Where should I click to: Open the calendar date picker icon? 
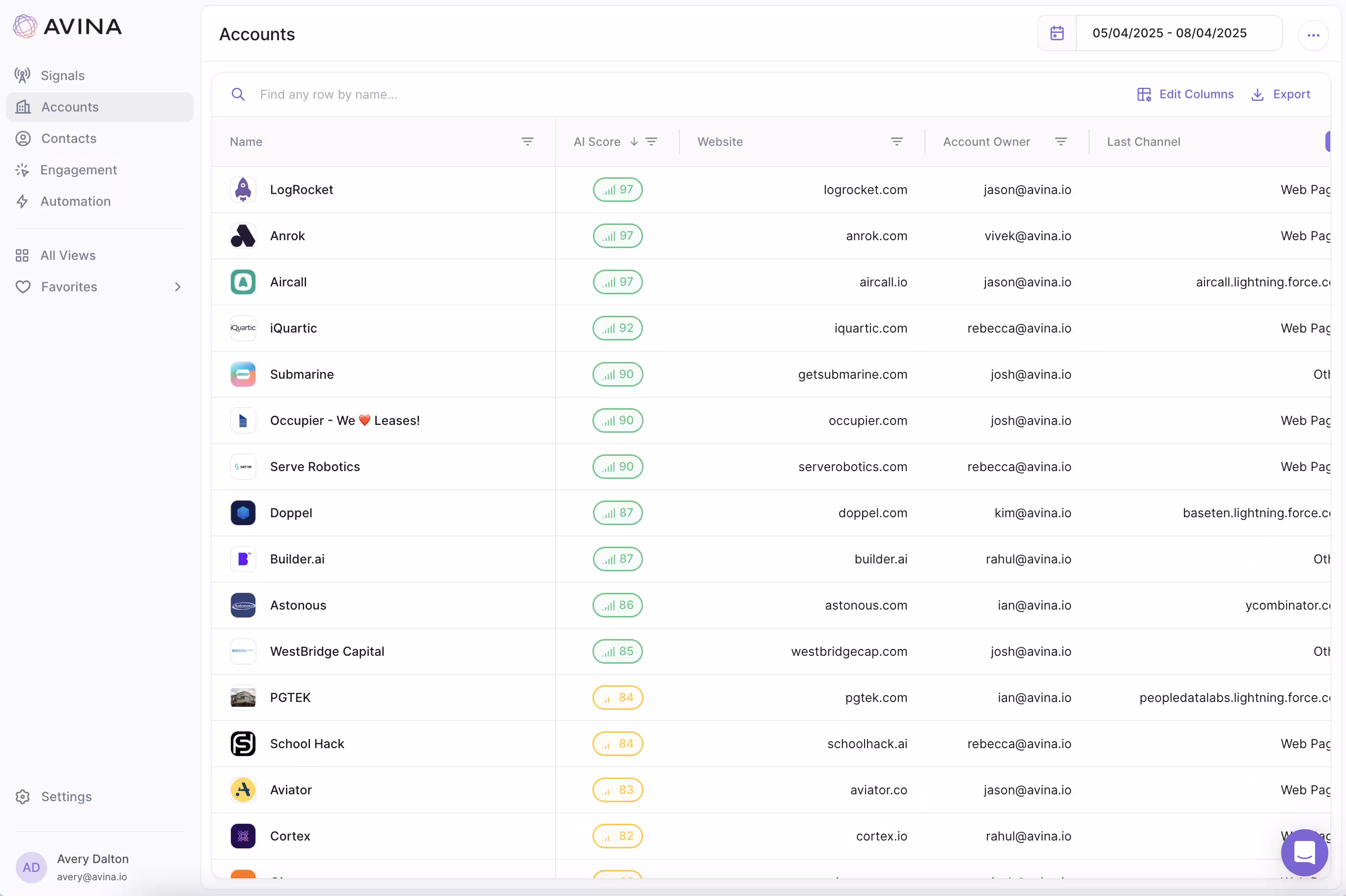pyautogui.click(x=1057, y=33)
